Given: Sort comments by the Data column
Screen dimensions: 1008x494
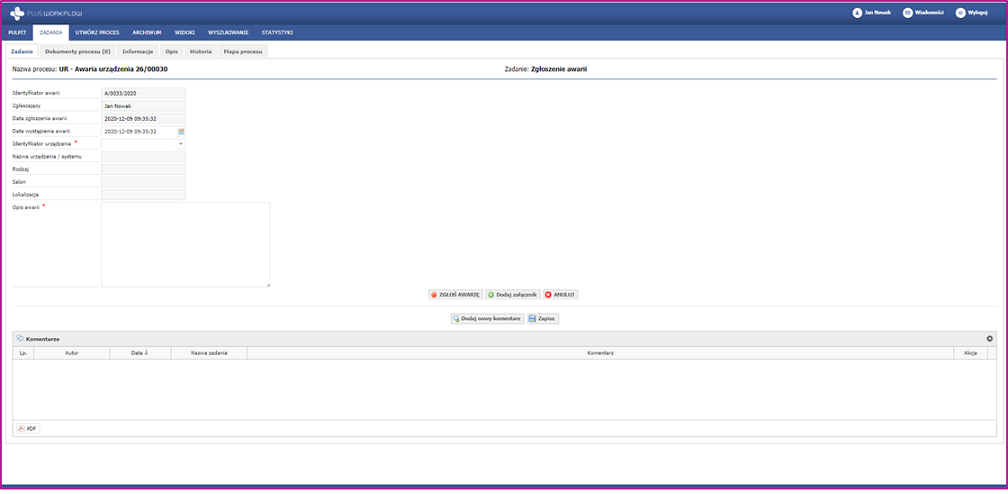Looking at the screenshot, I should (x=140, y=353).
